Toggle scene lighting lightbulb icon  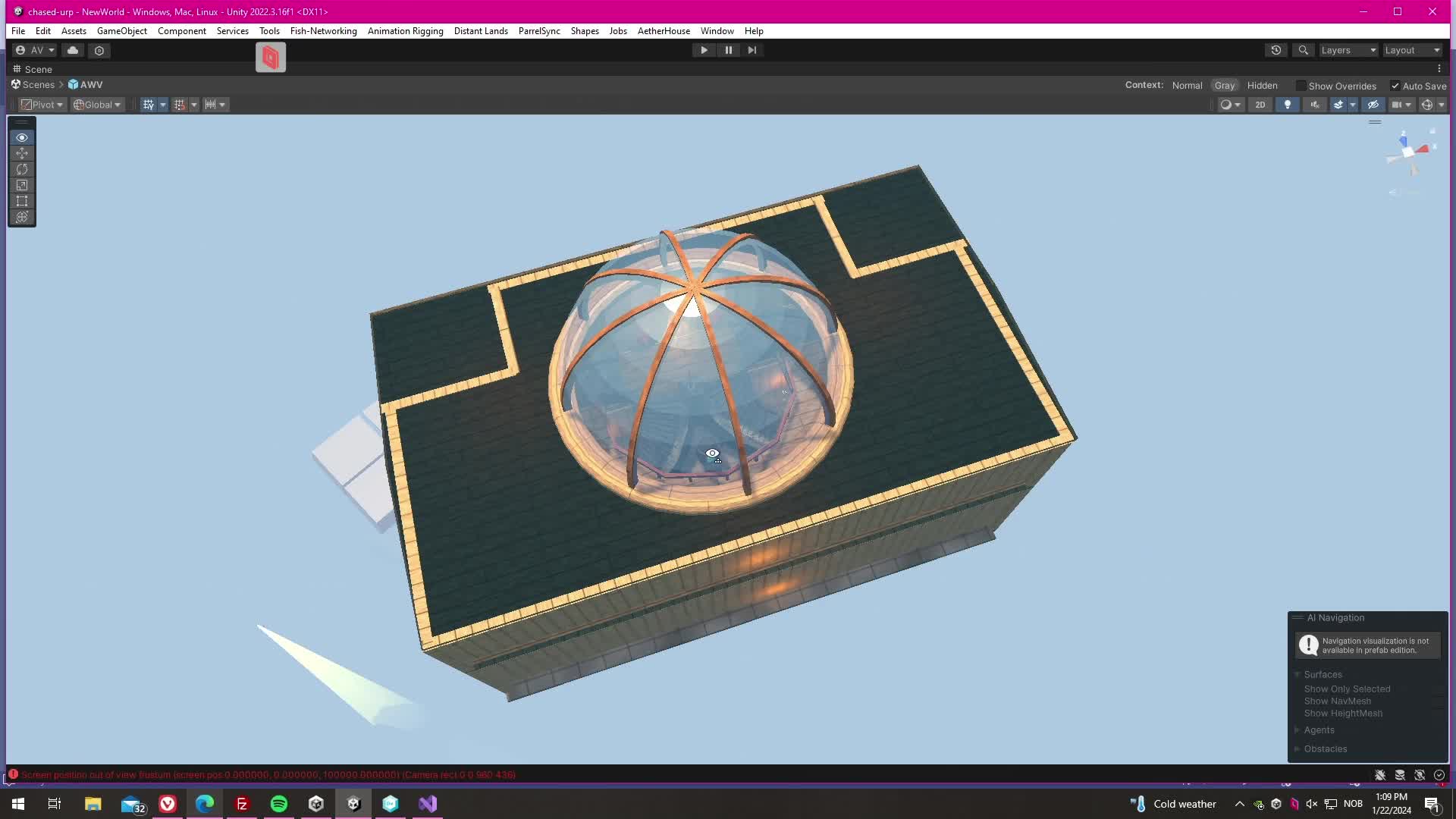click(1287, 105)
